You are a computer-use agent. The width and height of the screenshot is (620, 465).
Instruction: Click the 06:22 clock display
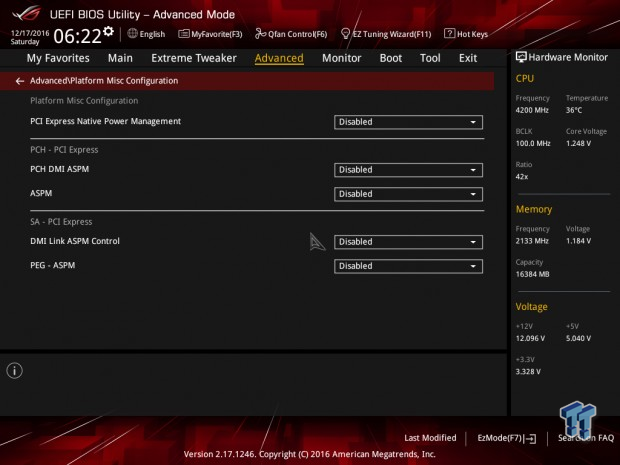pyautogui.click(x=78, y=36)
